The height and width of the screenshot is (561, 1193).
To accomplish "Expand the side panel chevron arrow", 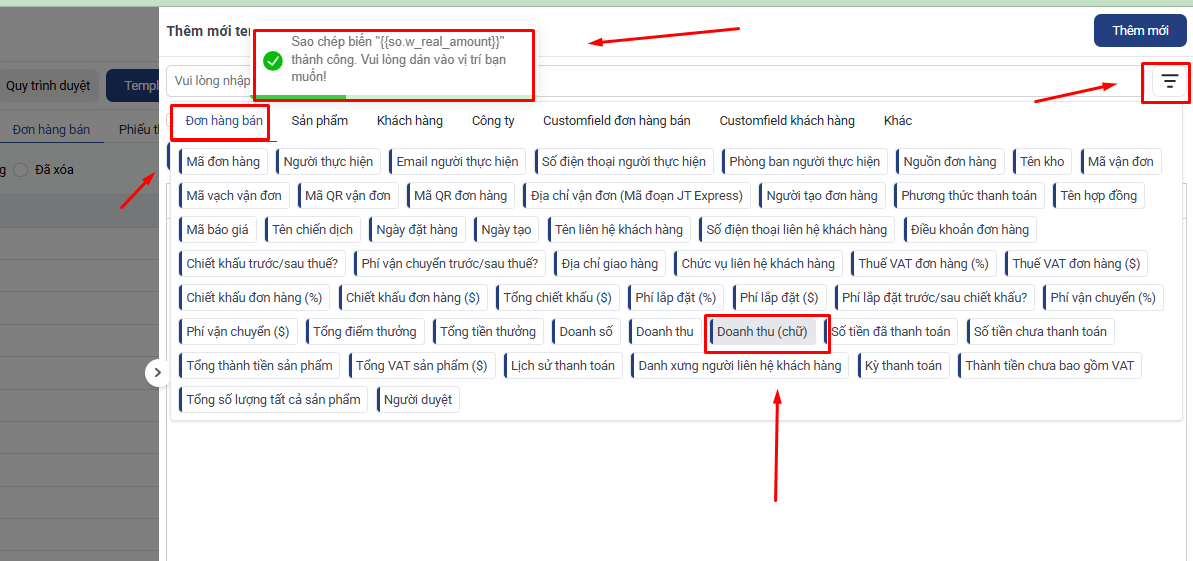I will (157, 373).
